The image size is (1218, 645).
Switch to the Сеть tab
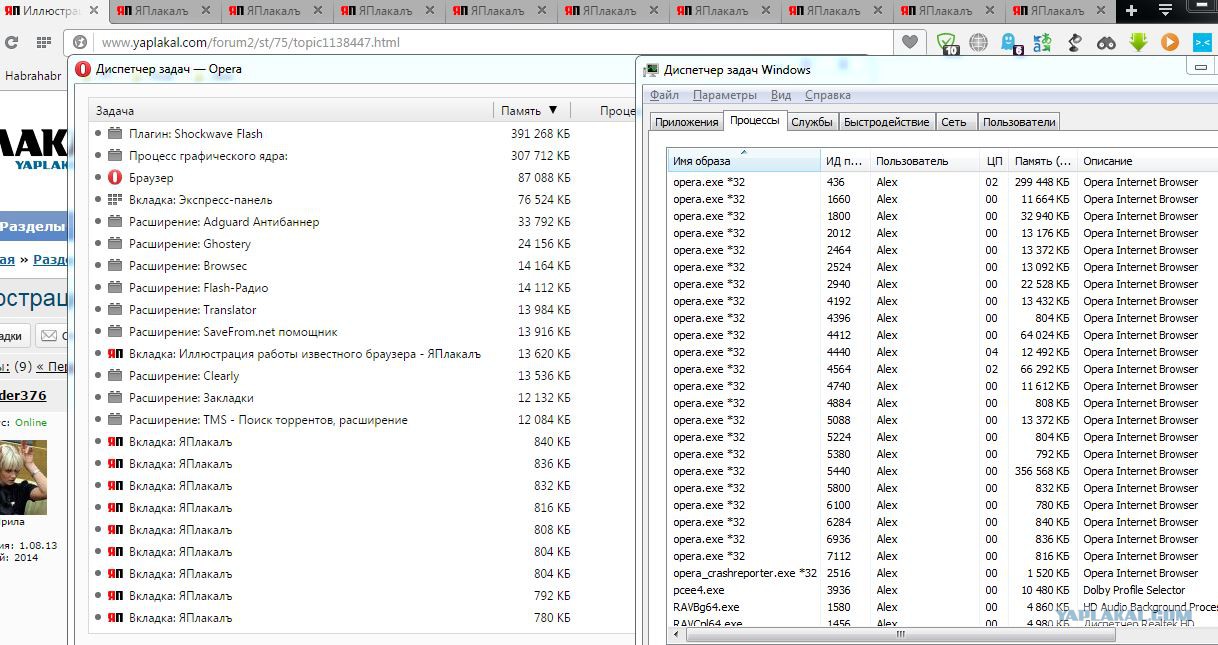[x=954, y=122]
